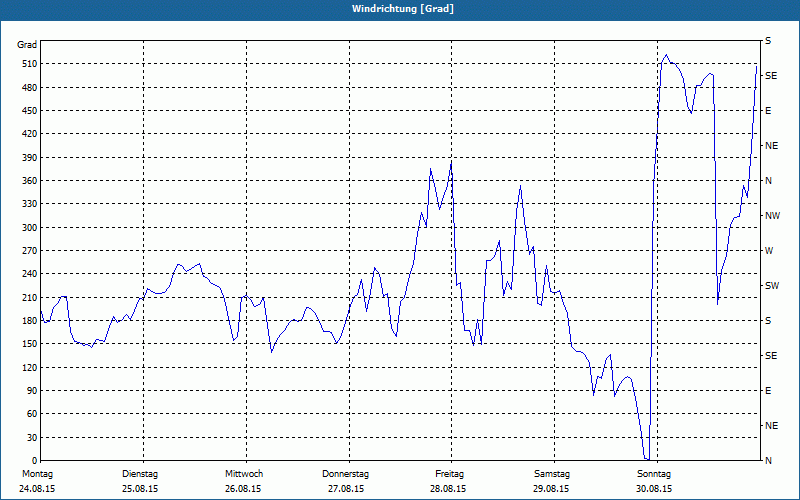
Task: Click the 330 value on the left axis
Action: (30, 204)
